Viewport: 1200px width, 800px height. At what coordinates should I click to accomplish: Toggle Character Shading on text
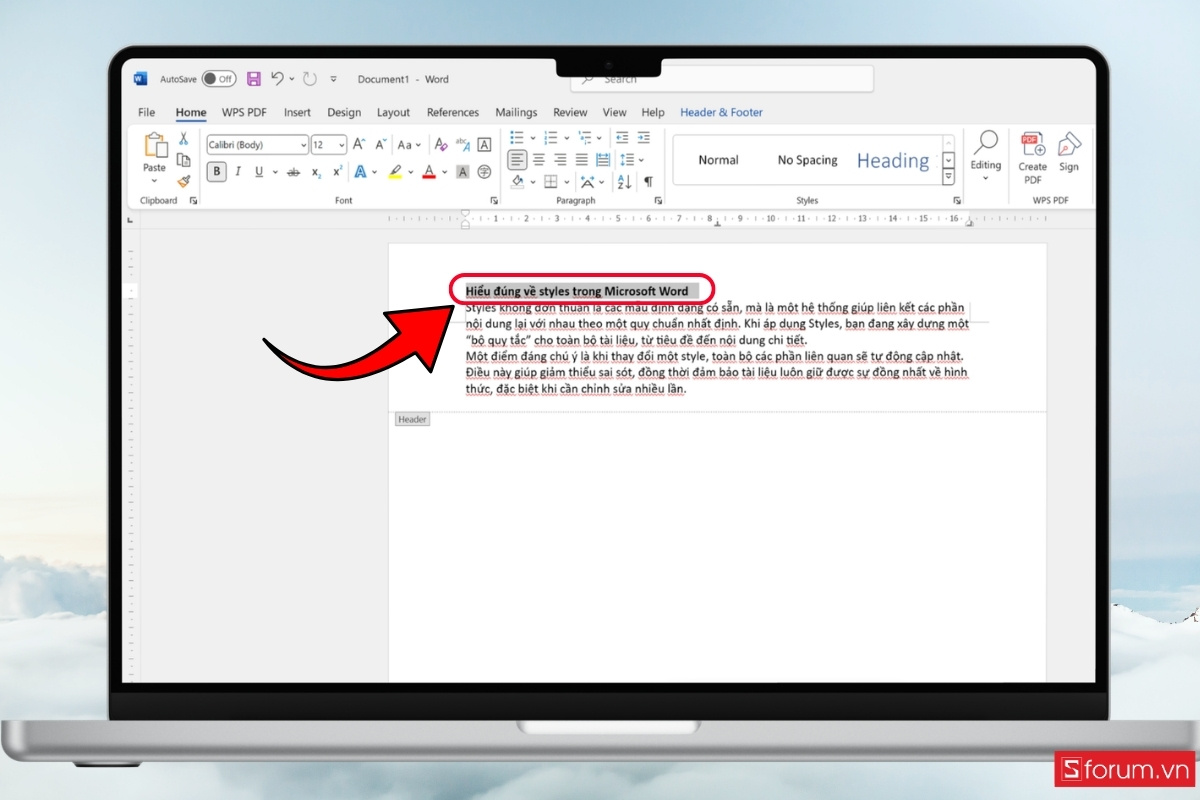point(463,172)
